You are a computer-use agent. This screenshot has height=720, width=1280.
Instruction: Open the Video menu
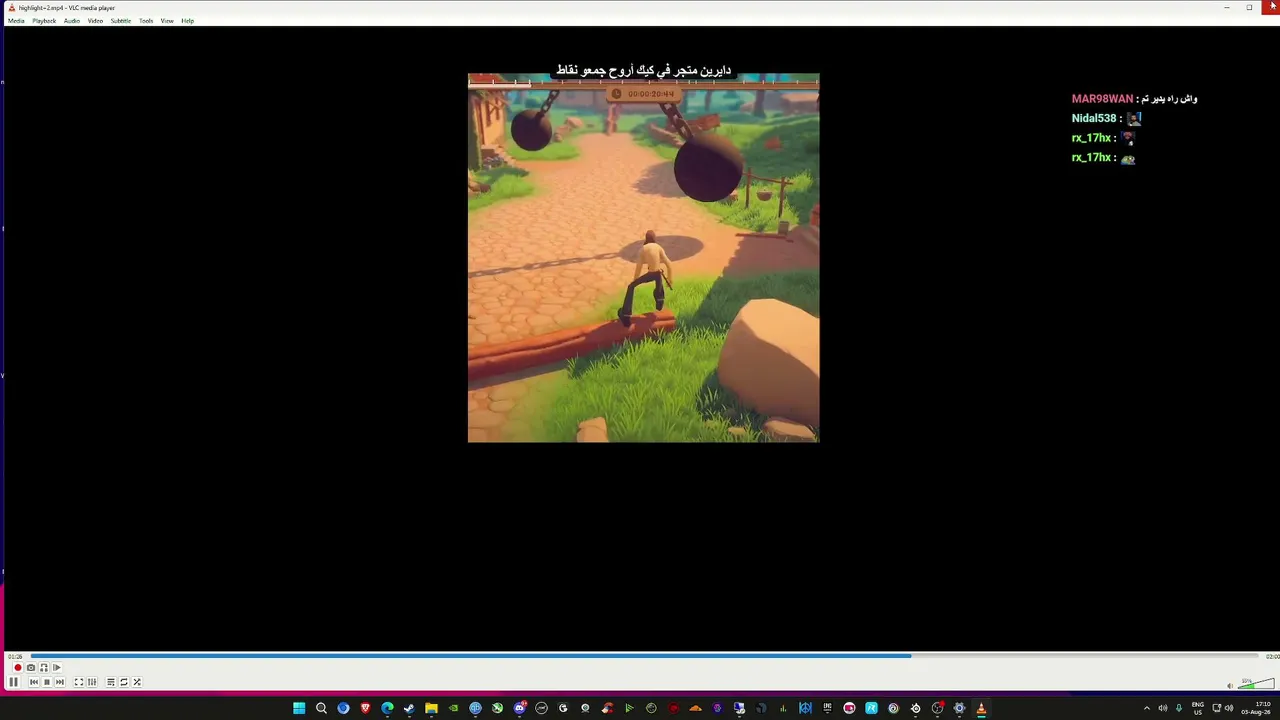[95, 21]
